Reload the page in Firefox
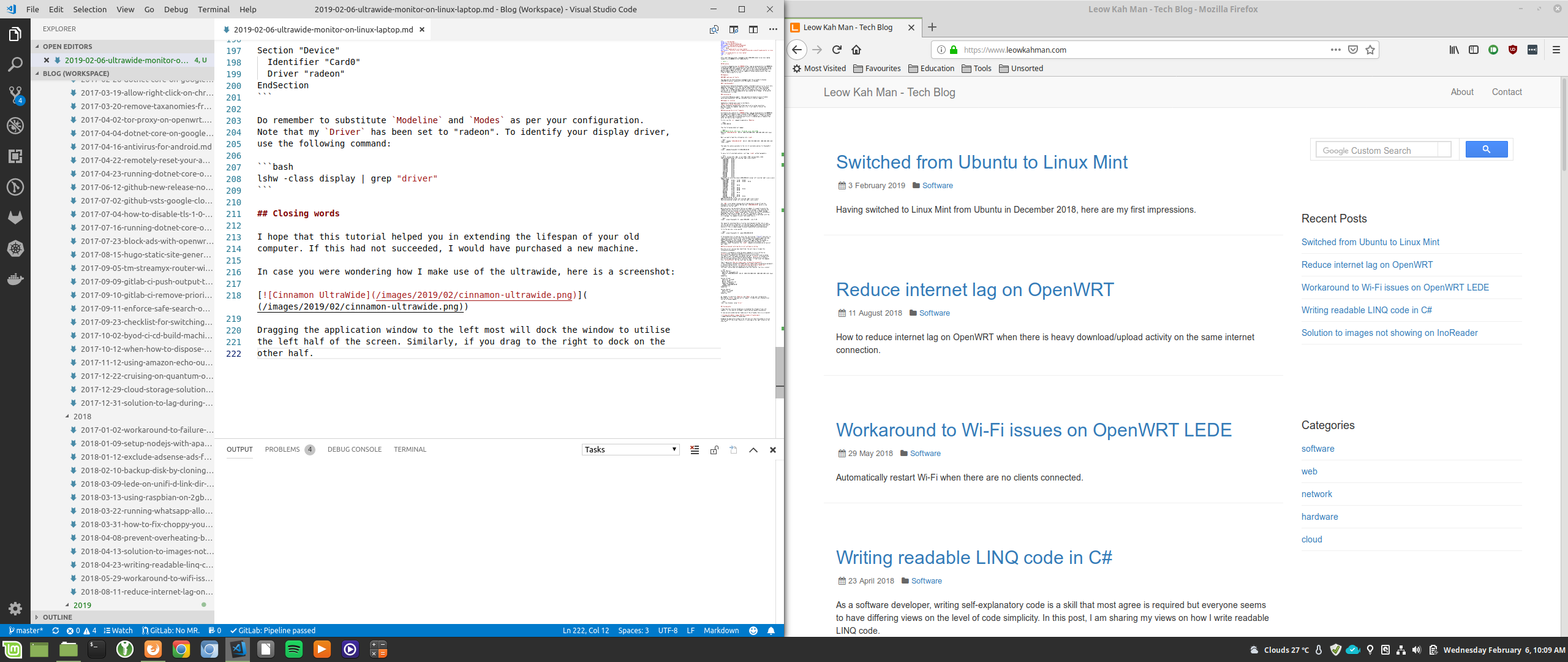This screenshot has height=662, width=1568. click(837, 50)
